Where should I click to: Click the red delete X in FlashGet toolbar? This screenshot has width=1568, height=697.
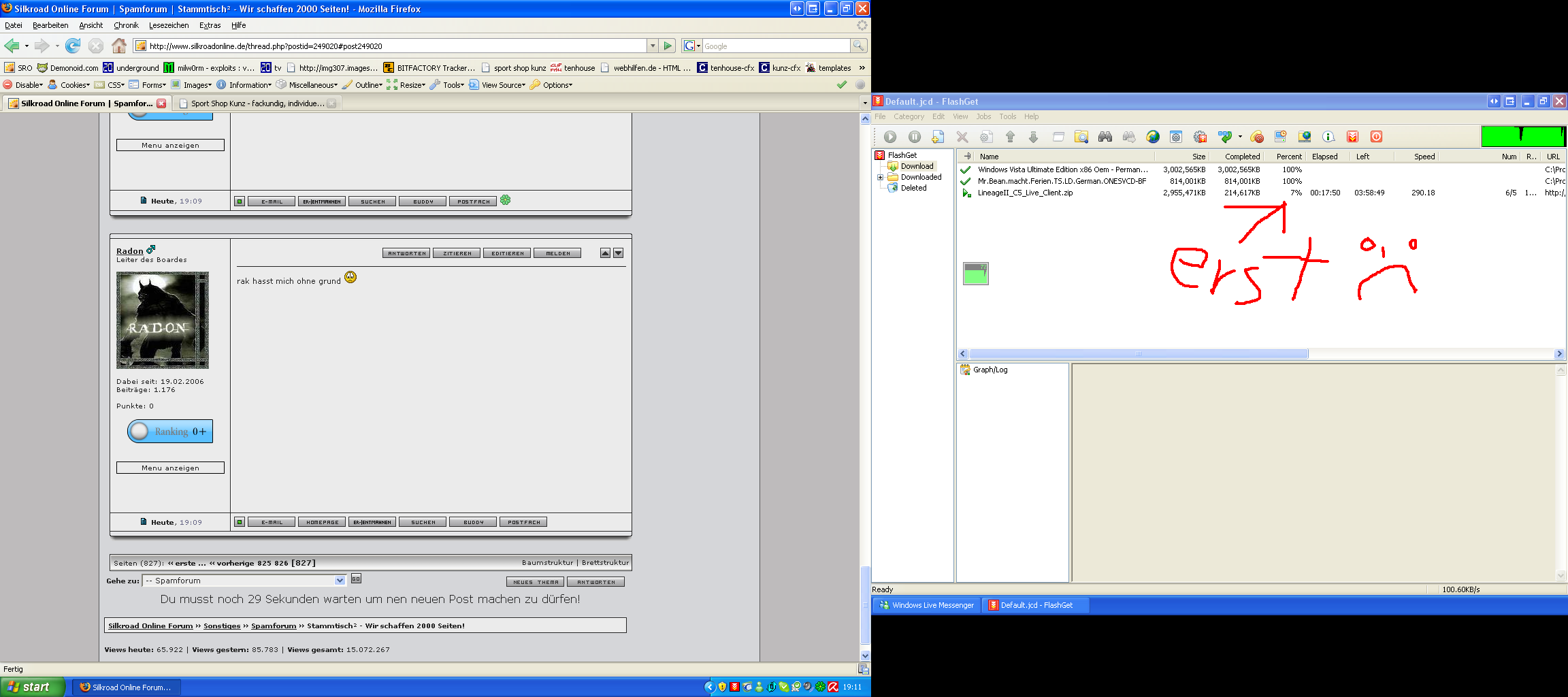coord(962,137)
